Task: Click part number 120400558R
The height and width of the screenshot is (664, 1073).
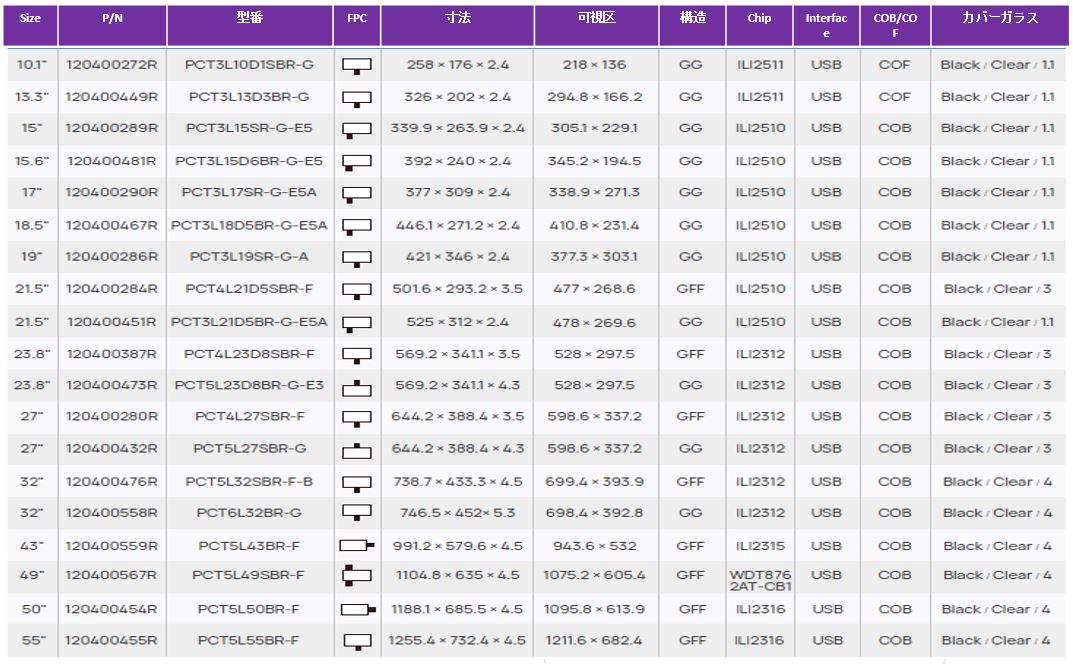Action: [112, 513]
